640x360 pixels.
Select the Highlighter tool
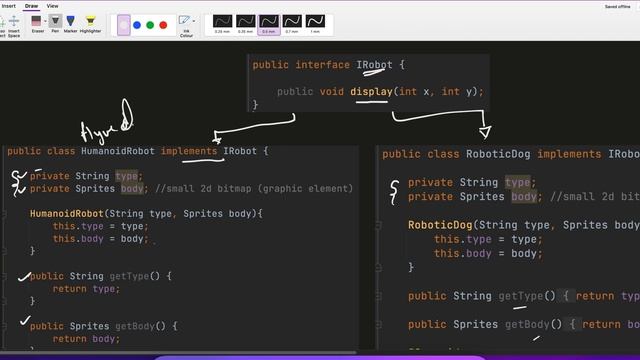[90, 24]
